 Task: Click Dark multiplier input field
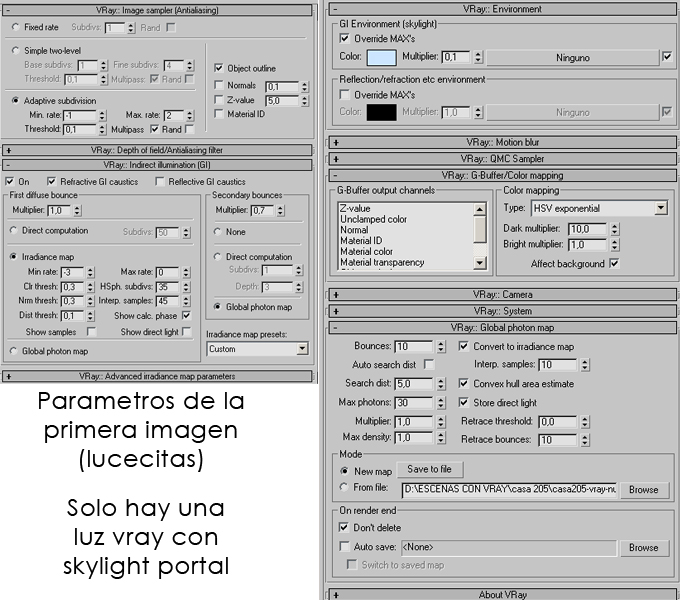pos(588,229)
